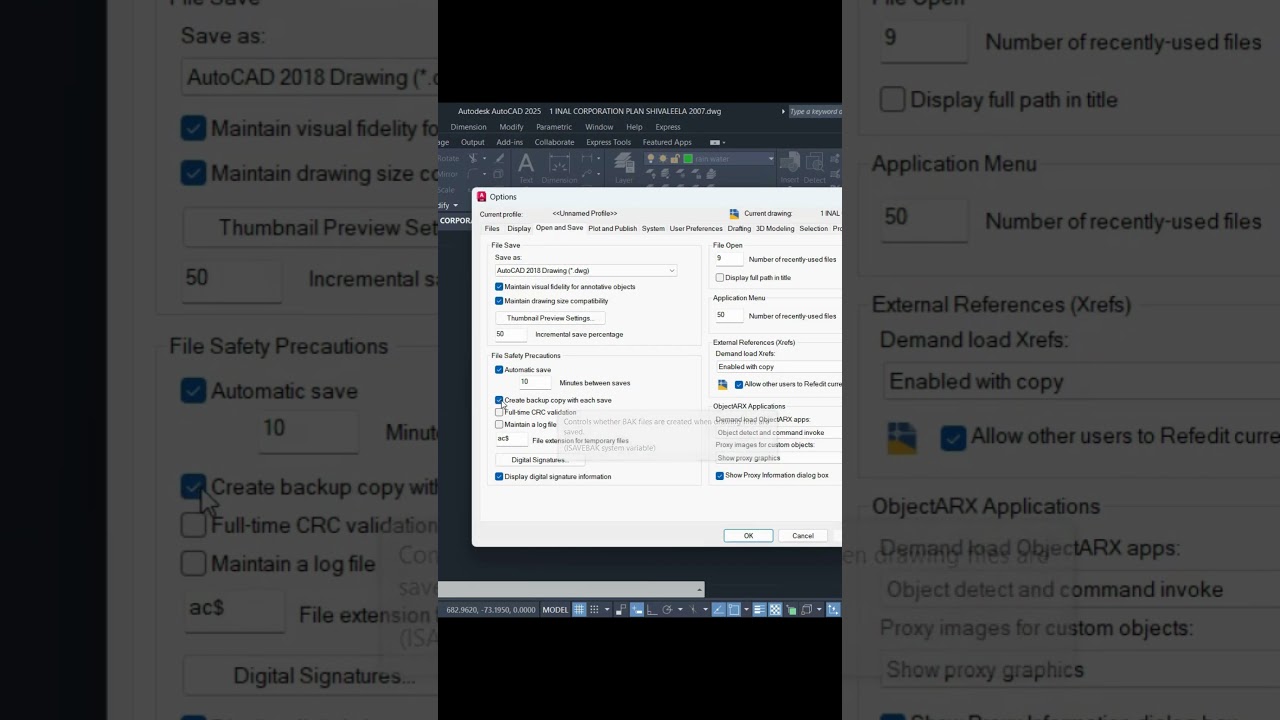Click green layer color swatch in ribbon

pos(687,159)
